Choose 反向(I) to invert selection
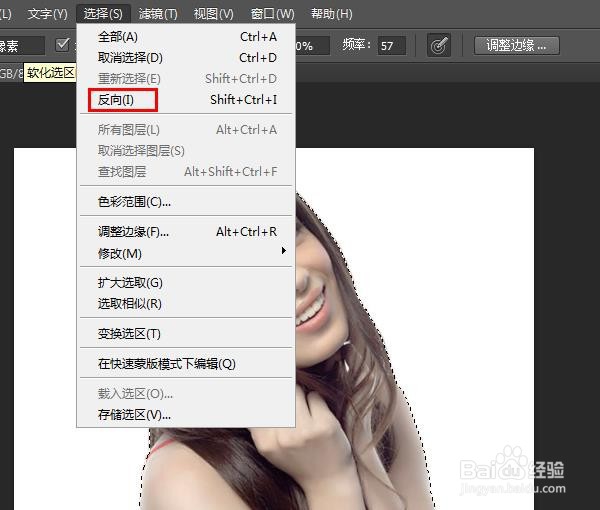 pyautogui.click(x=186, y=100)
